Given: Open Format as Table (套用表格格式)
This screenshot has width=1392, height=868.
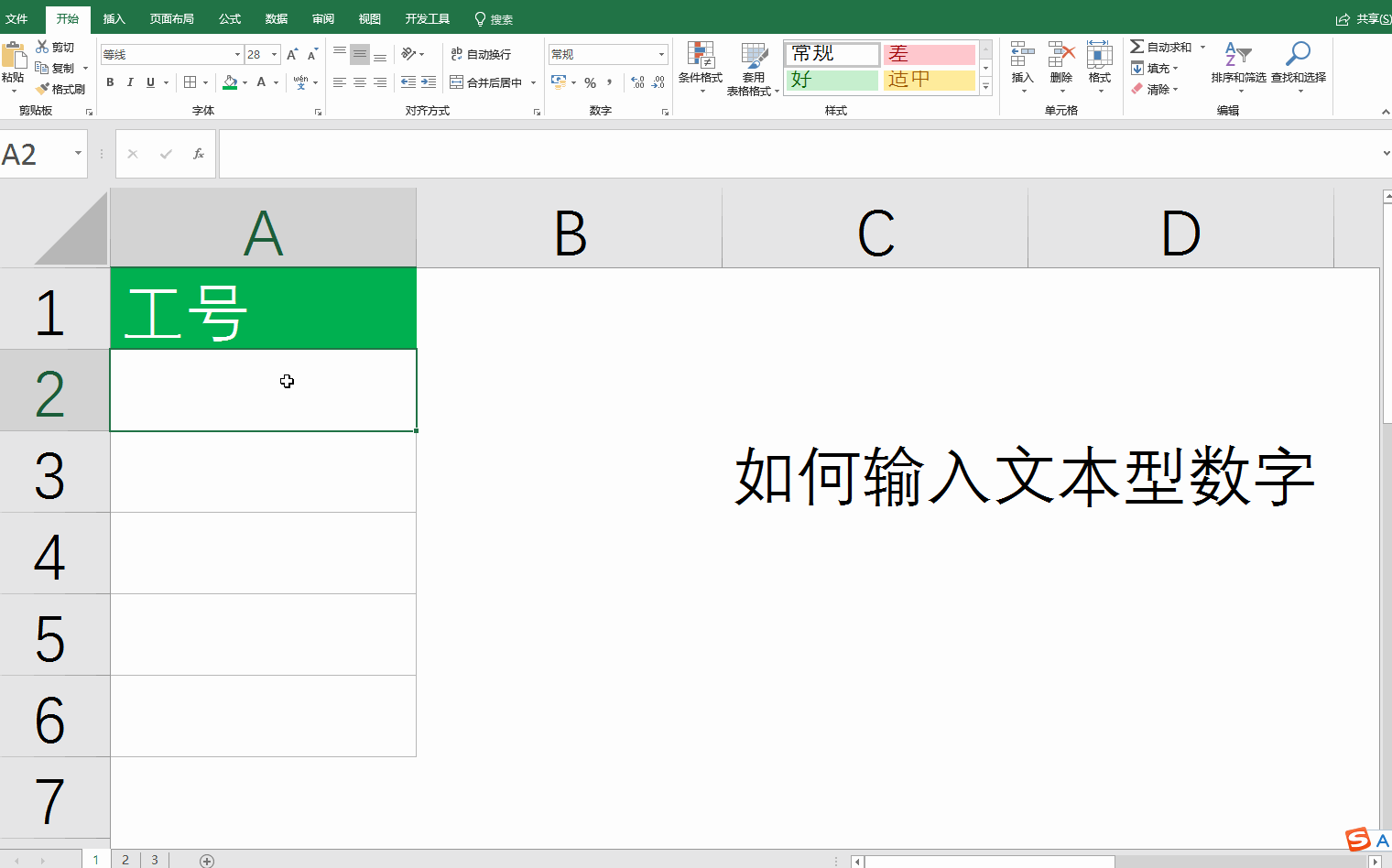Looking at the screenshot, I should pyautogui.click(x=753, y=69).
